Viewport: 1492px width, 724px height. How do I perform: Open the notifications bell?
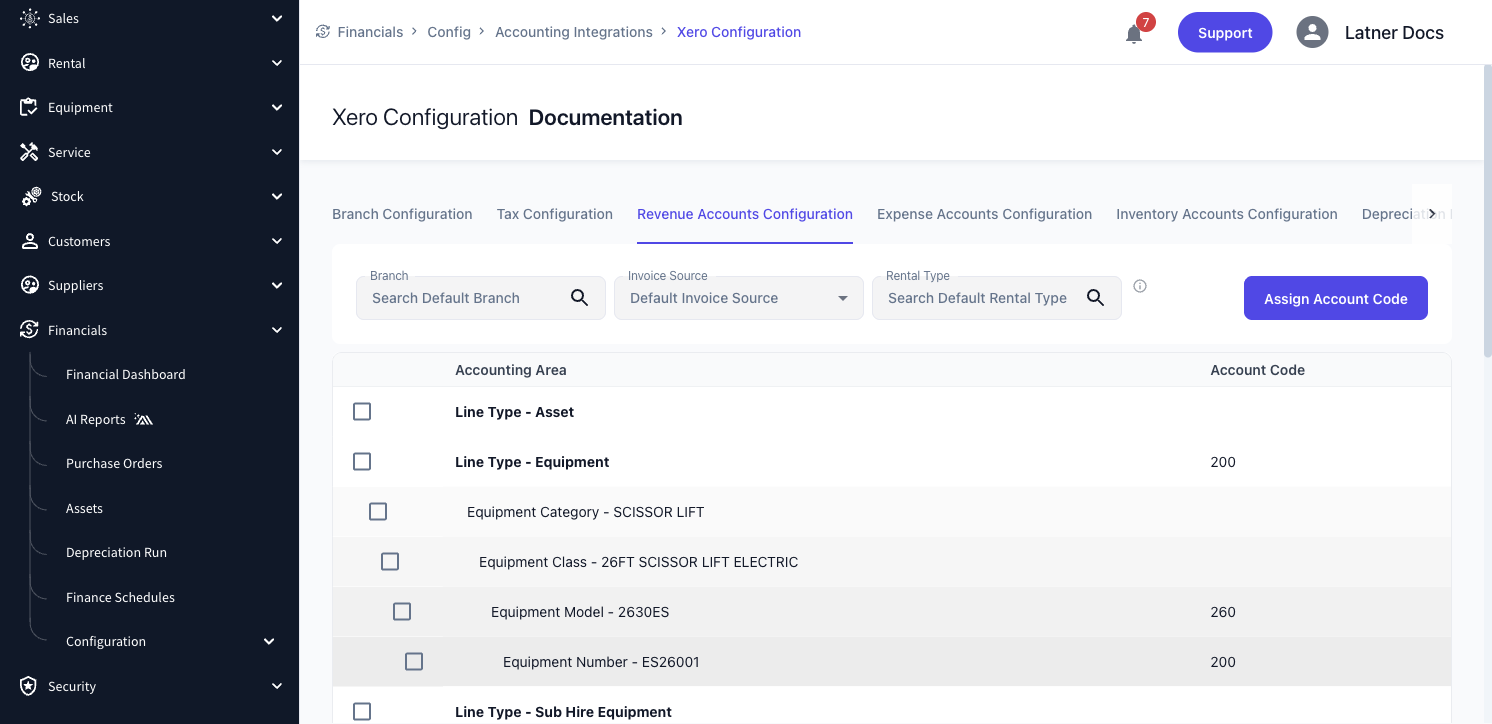pyautogui.click(x=1133, y=34)
